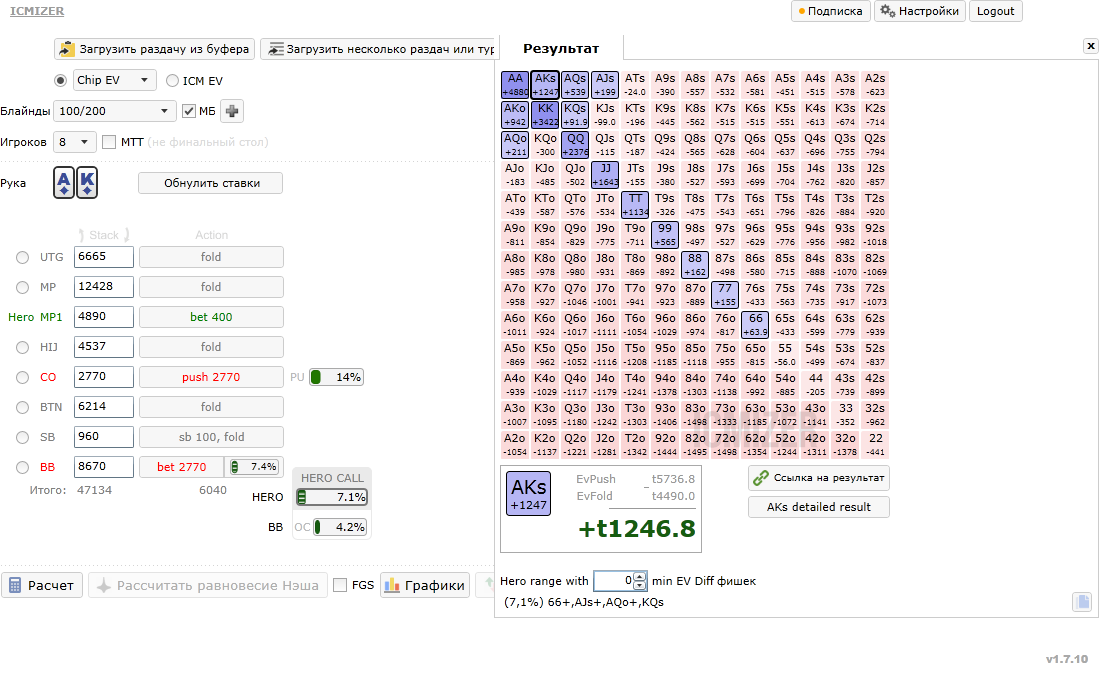The height and width of the screenshot is (678, 1100).
Task: Select the 88 hand cell
Action: point(695,265)
